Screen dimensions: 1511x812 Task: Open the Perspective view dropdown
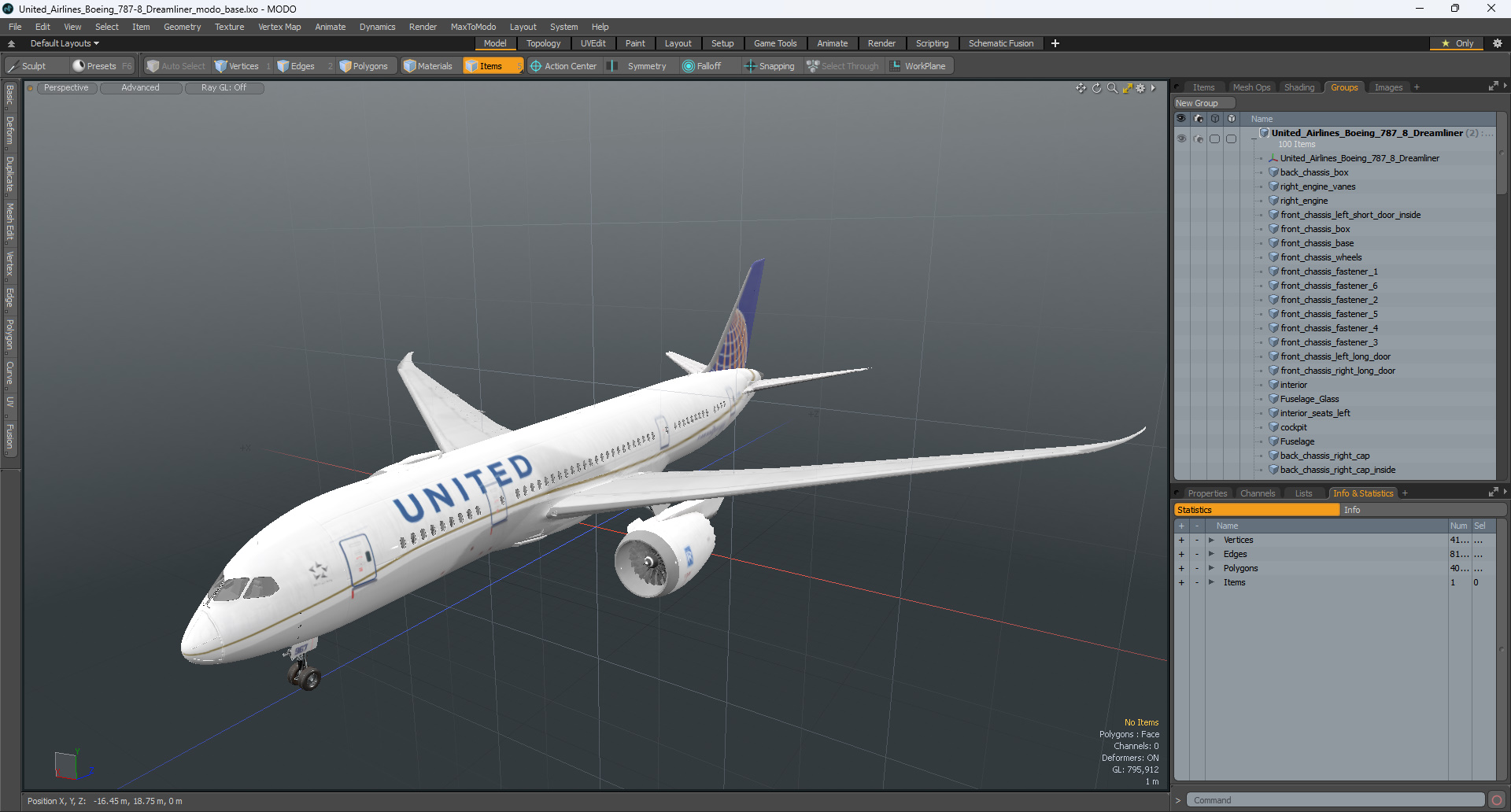[66, 88]
